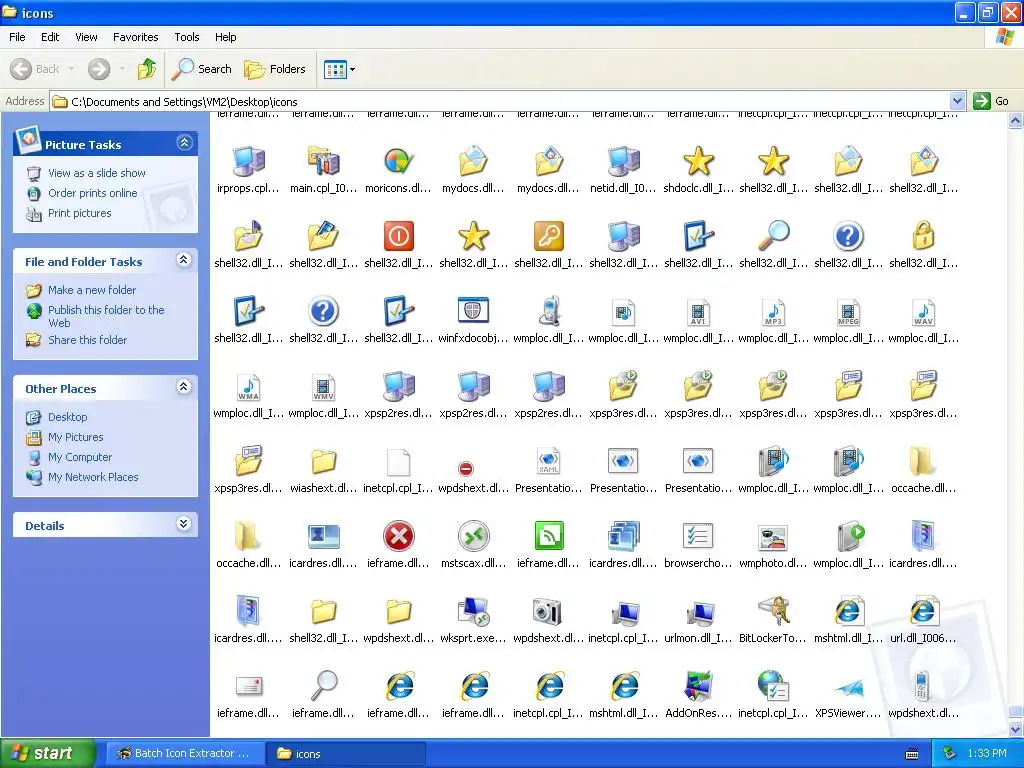Click View as a slide show
The width and height of the screenshot is (1024, 768).
pyautogui.click(x=97, y=173)
